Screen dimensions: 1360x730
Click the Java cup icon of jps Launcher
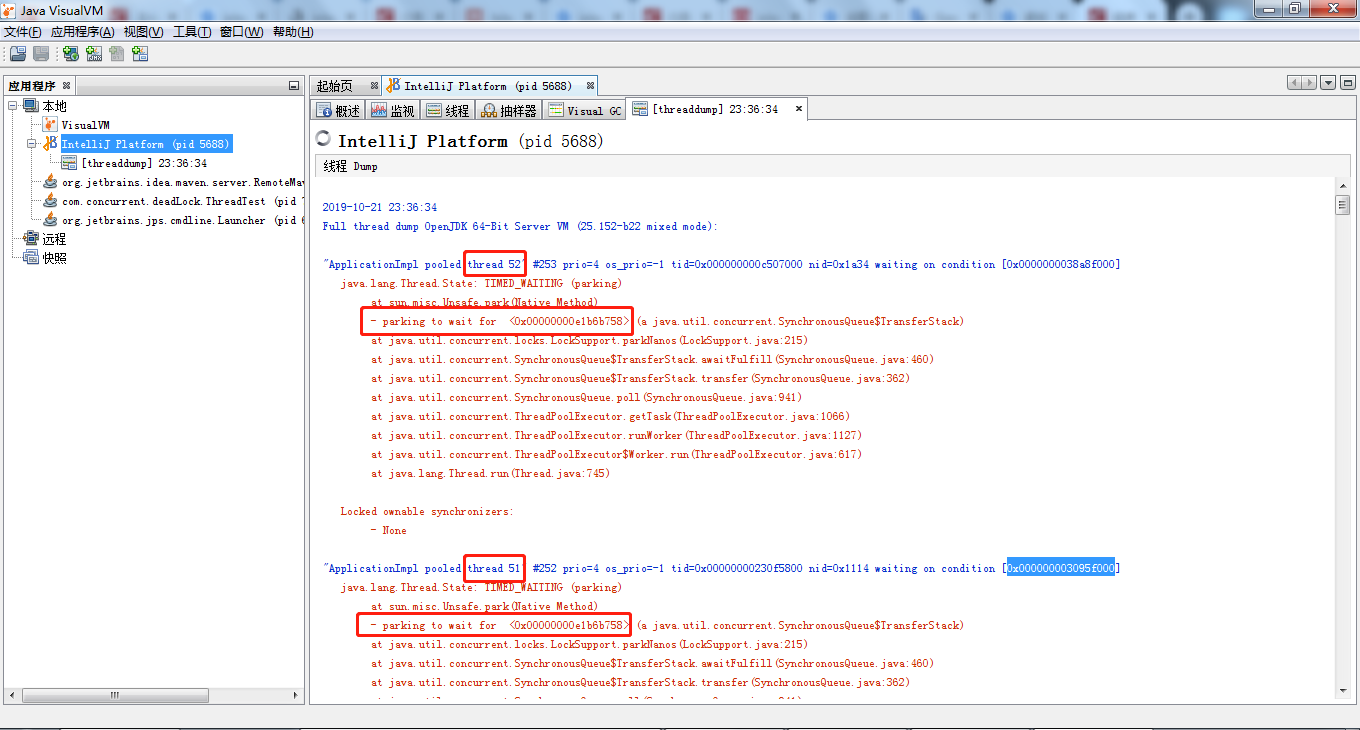click(50, 220)
